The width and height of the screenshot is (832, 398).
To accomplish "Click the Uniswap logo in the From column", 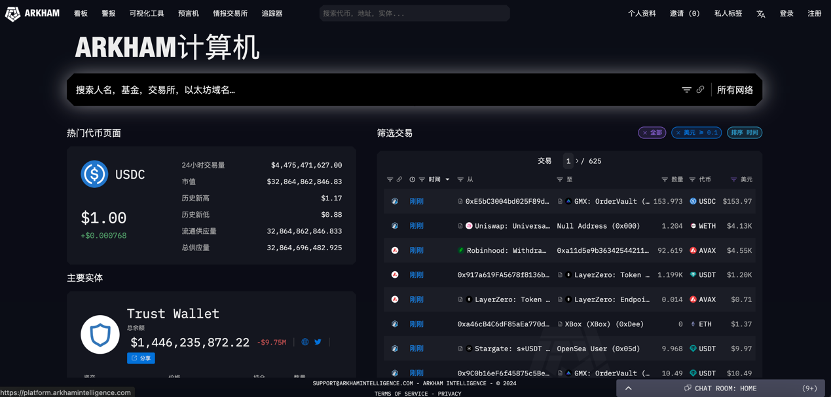I will [469, 226].
